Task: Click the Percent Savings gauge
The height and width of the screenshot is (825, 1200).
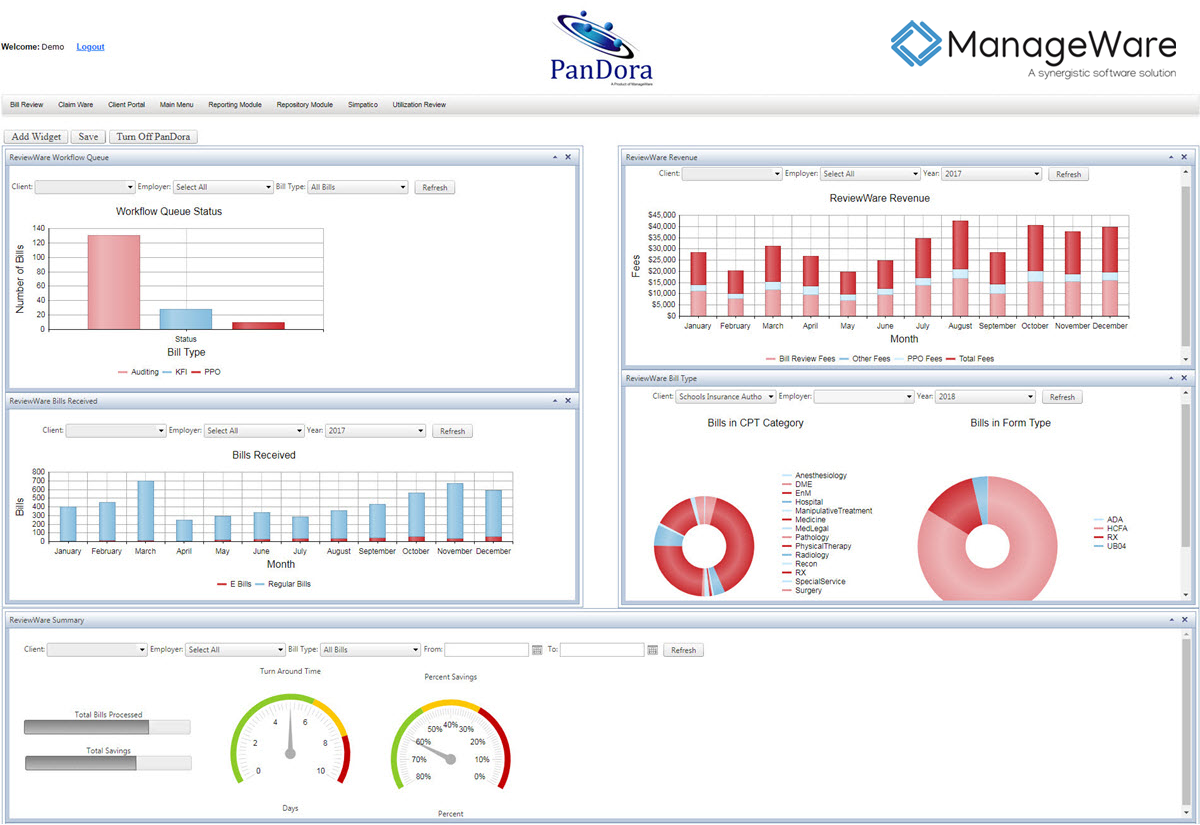Action: (451, 746)
